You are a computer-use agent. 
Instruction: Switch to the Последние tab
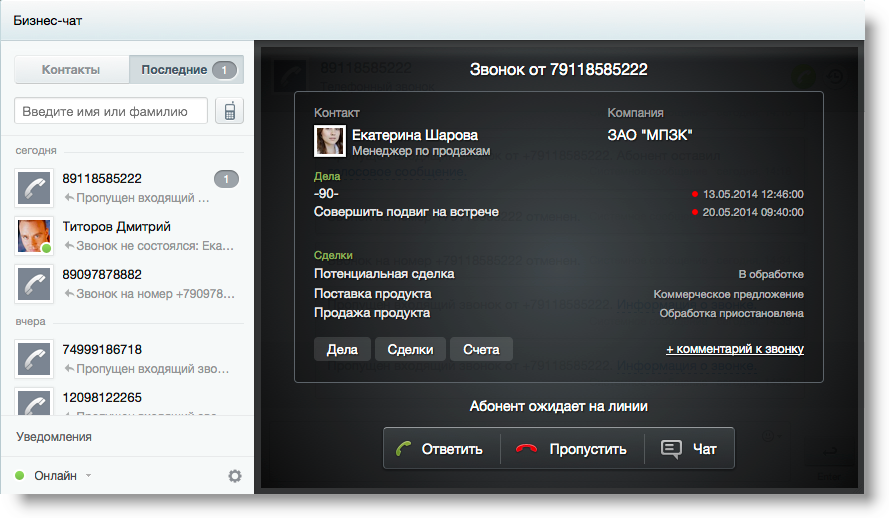(186, 70)
